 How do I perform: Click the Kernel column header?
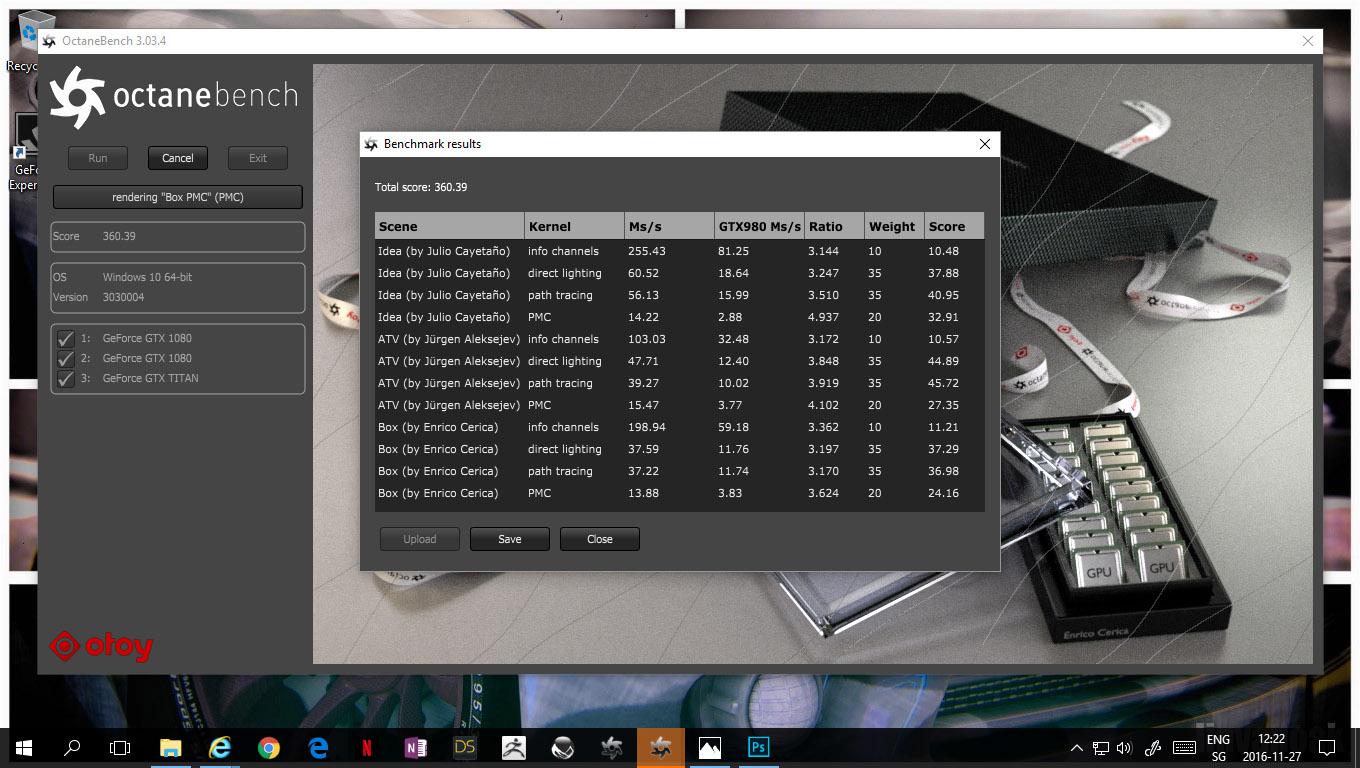574,226
